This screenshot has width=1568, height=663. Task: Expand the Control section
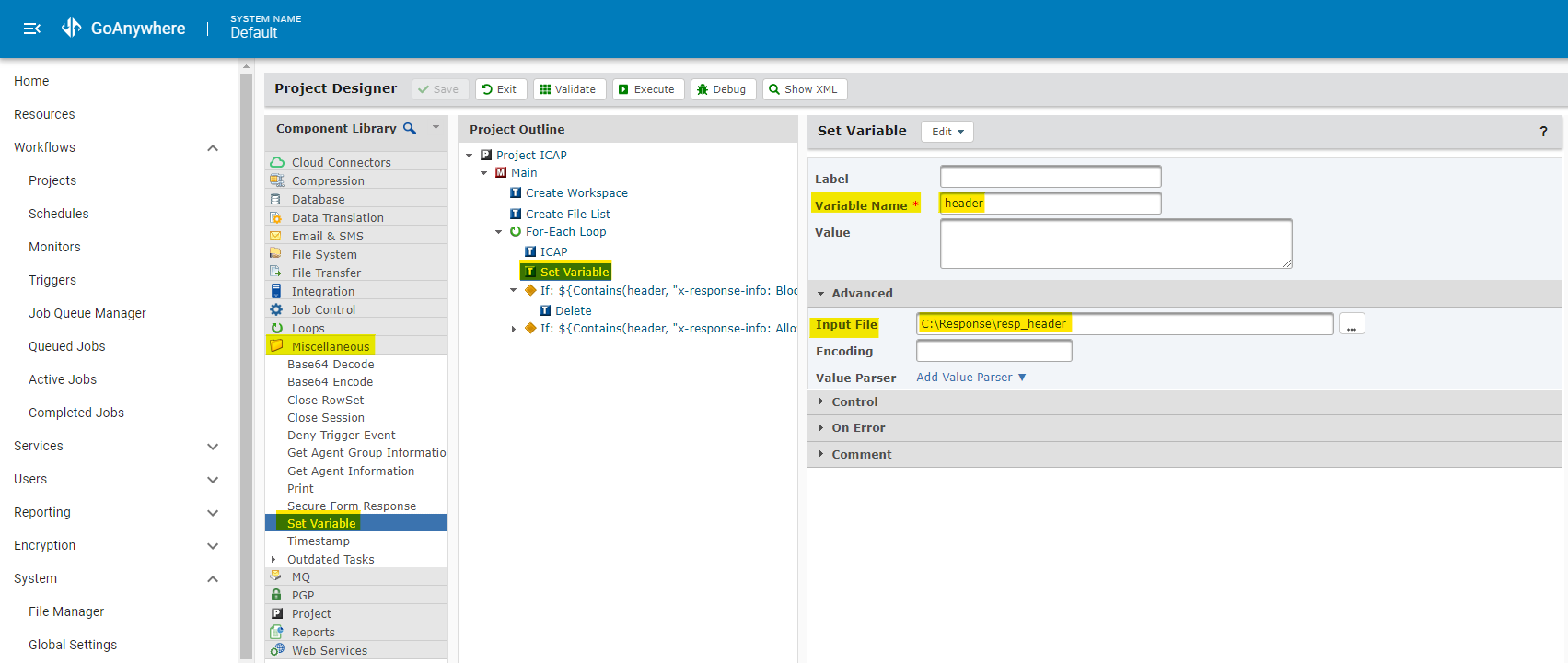click(x=820, y=401)
